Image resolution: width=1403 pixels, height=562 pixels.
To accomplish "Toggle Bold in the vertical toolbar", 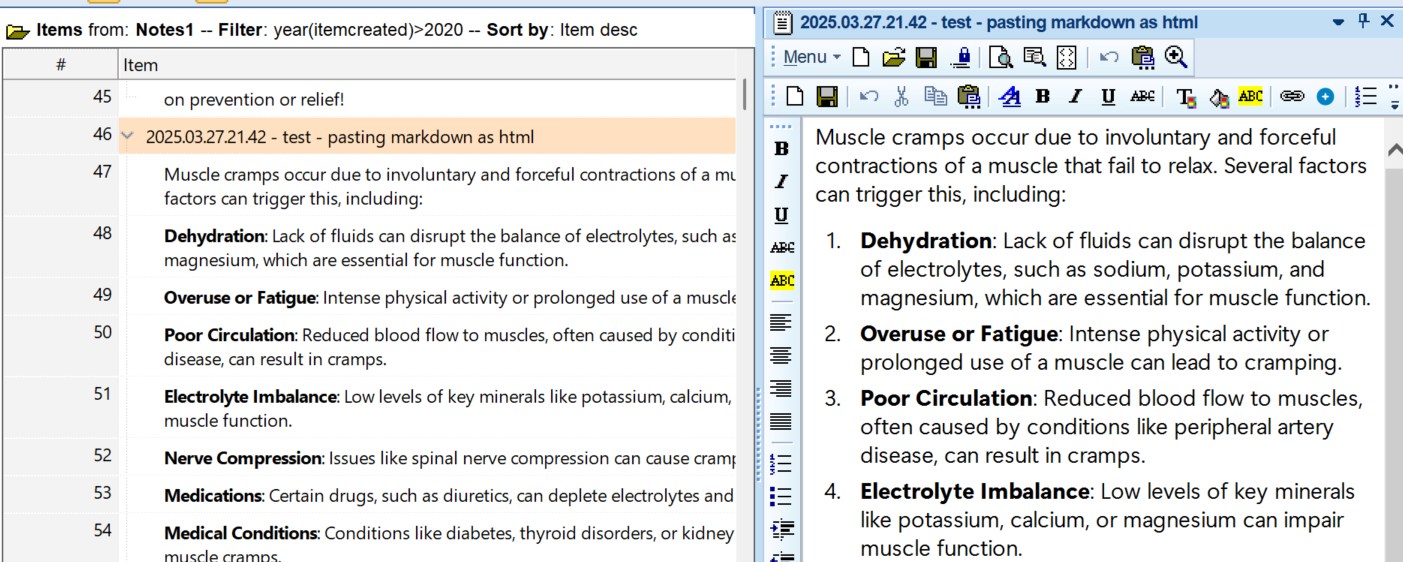I will pyautogui.click(x=782, y=148).
